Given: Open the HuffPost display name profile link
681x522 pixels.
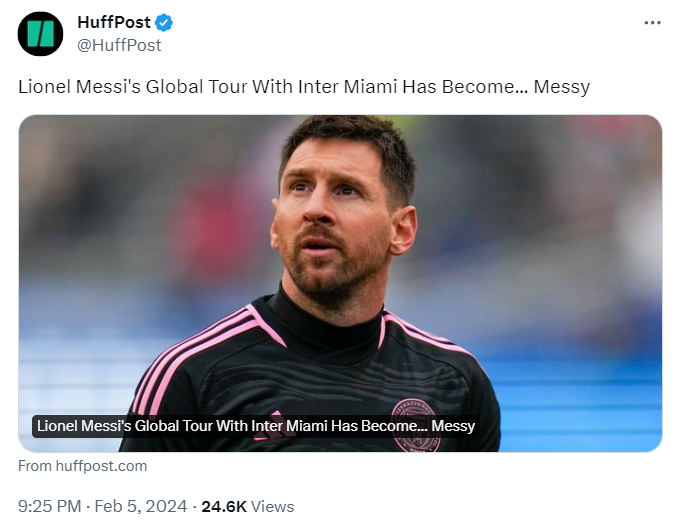Looking at the screenshot, I should (x=111, y=23).
